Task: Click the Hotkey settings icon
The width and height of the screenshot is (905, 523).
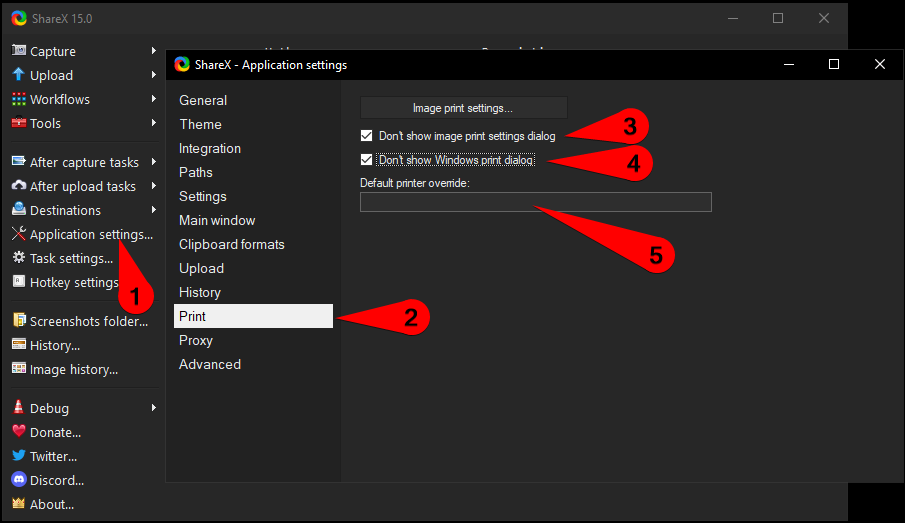Action: (19, 281)
